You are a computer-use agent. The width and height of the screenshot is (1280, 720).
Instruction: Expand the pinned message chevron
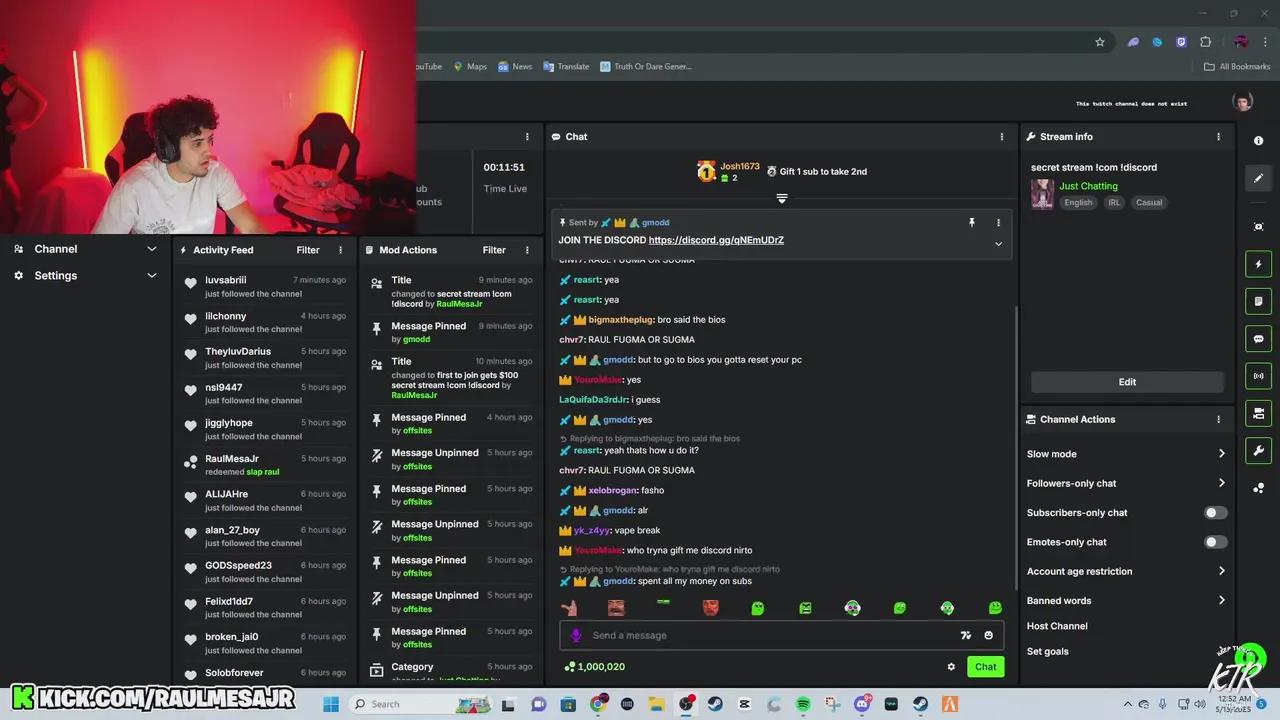998,244
